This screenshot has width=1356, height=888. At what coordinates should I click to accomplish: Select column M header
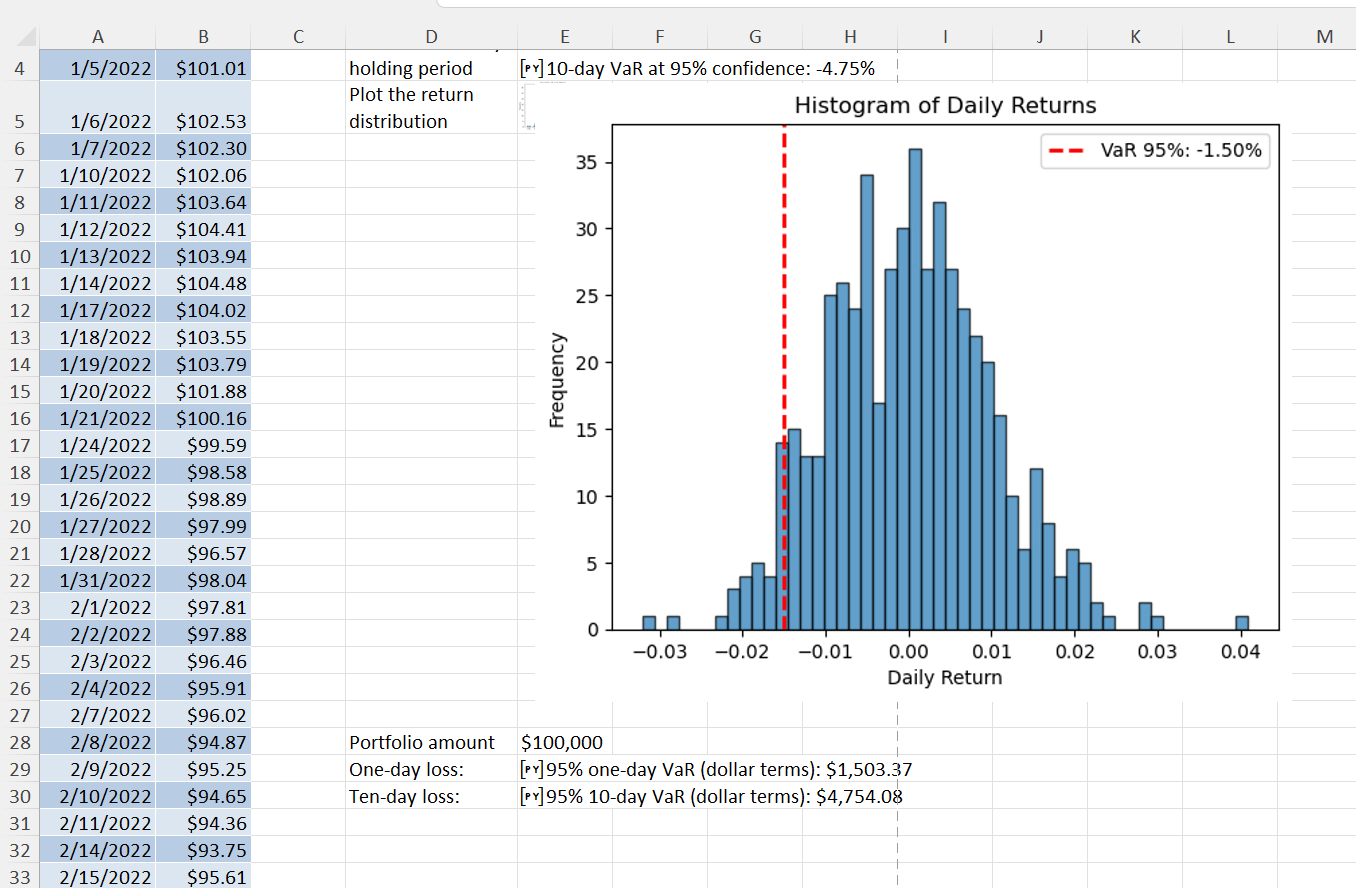1324,37
